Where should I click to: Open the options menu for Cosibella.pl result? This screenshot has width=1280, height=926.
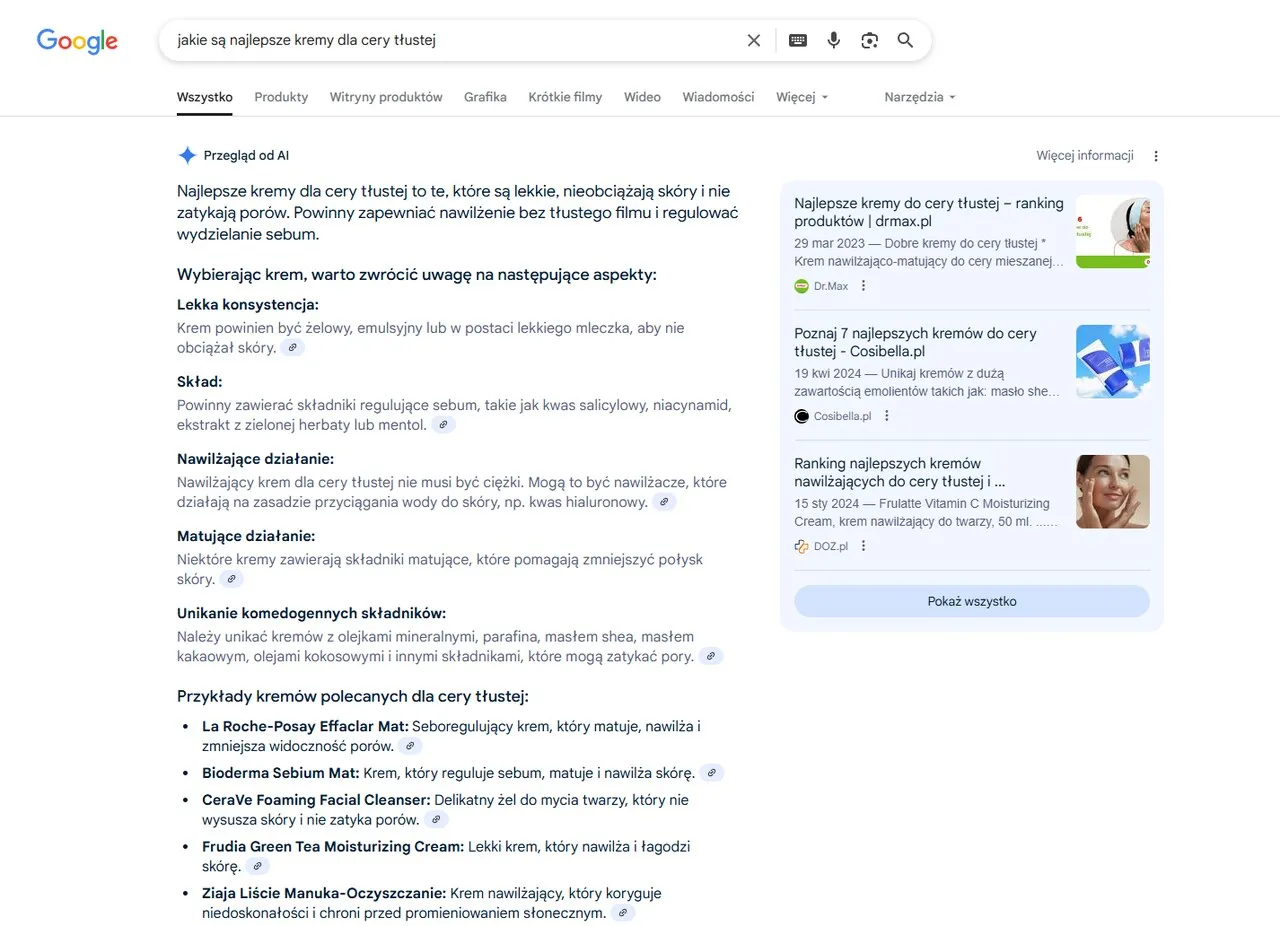click(886, 416)
